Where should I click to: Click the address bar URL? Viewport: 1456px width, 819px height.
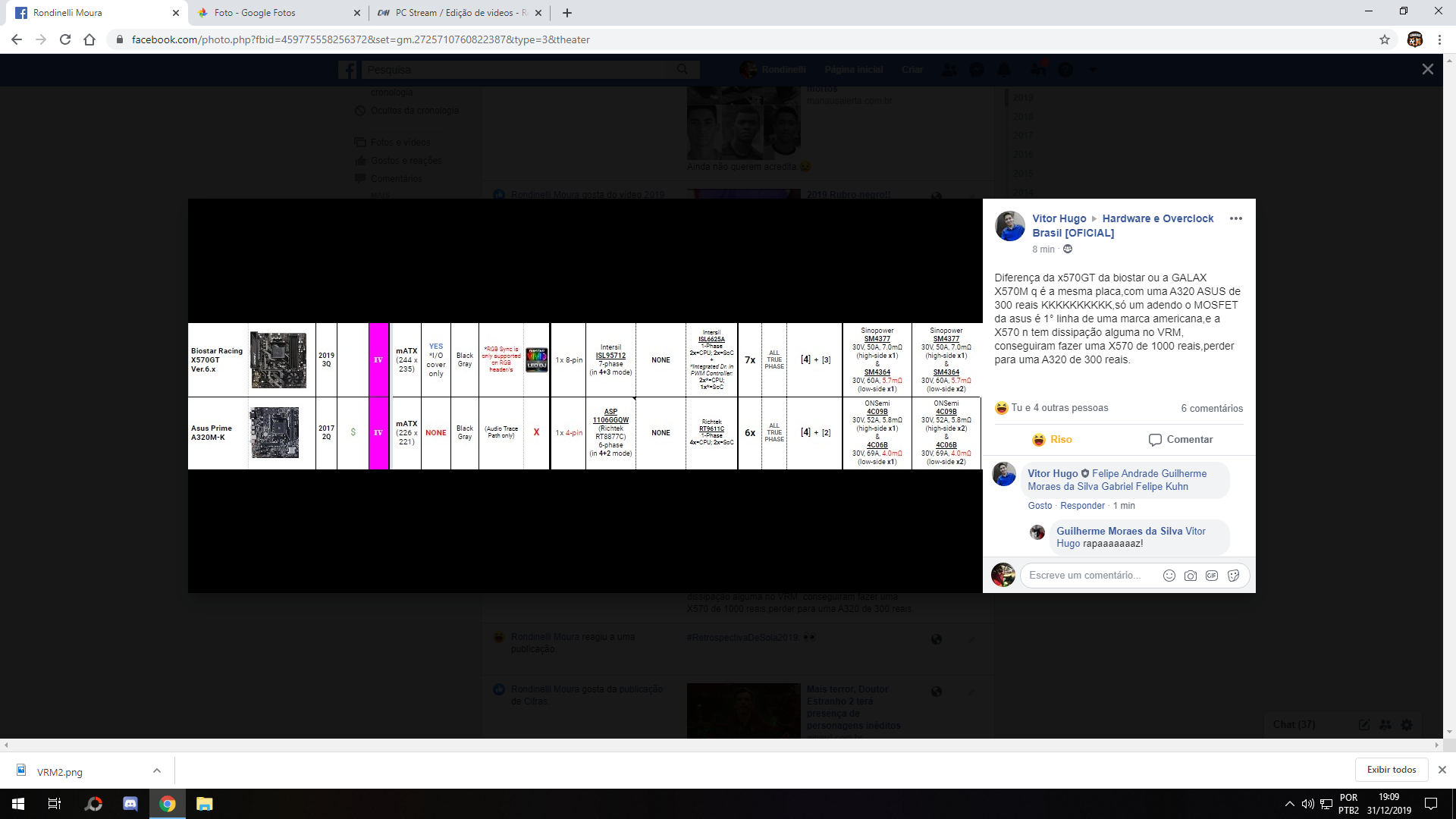point(360,39)
